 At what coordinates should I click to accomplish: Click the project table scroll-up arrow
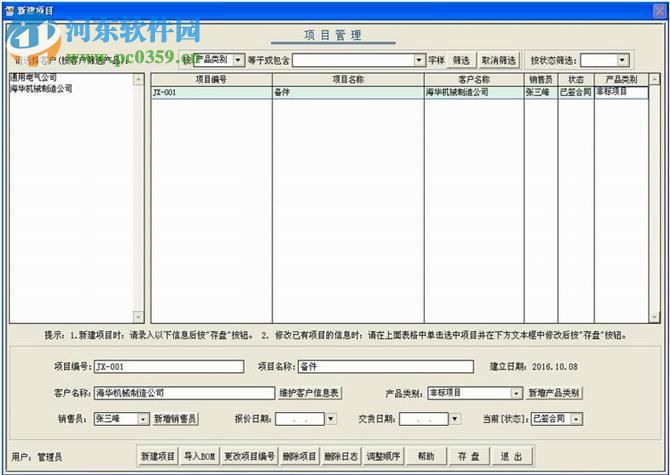tap(654, 79)
